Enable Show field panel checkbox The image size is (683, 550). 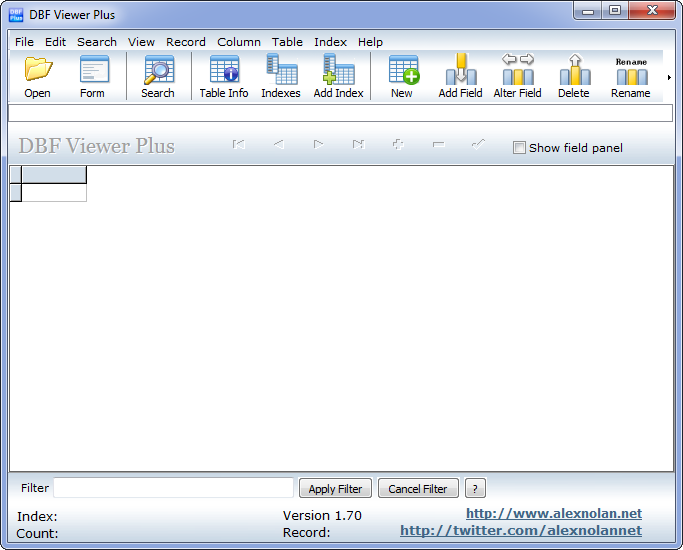[x=519, y=148]
